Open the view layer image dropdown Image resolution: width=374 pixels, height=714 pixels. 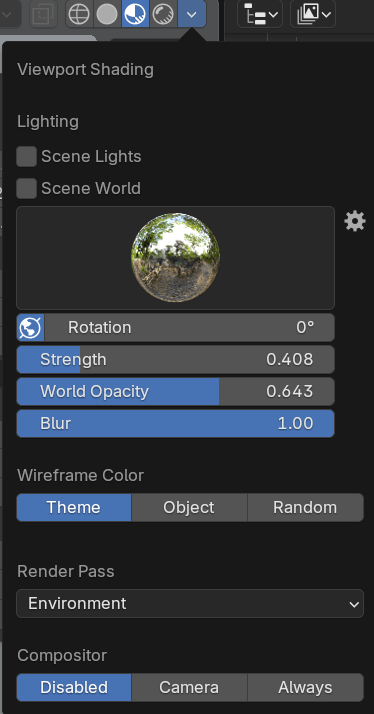pos(313,14)
